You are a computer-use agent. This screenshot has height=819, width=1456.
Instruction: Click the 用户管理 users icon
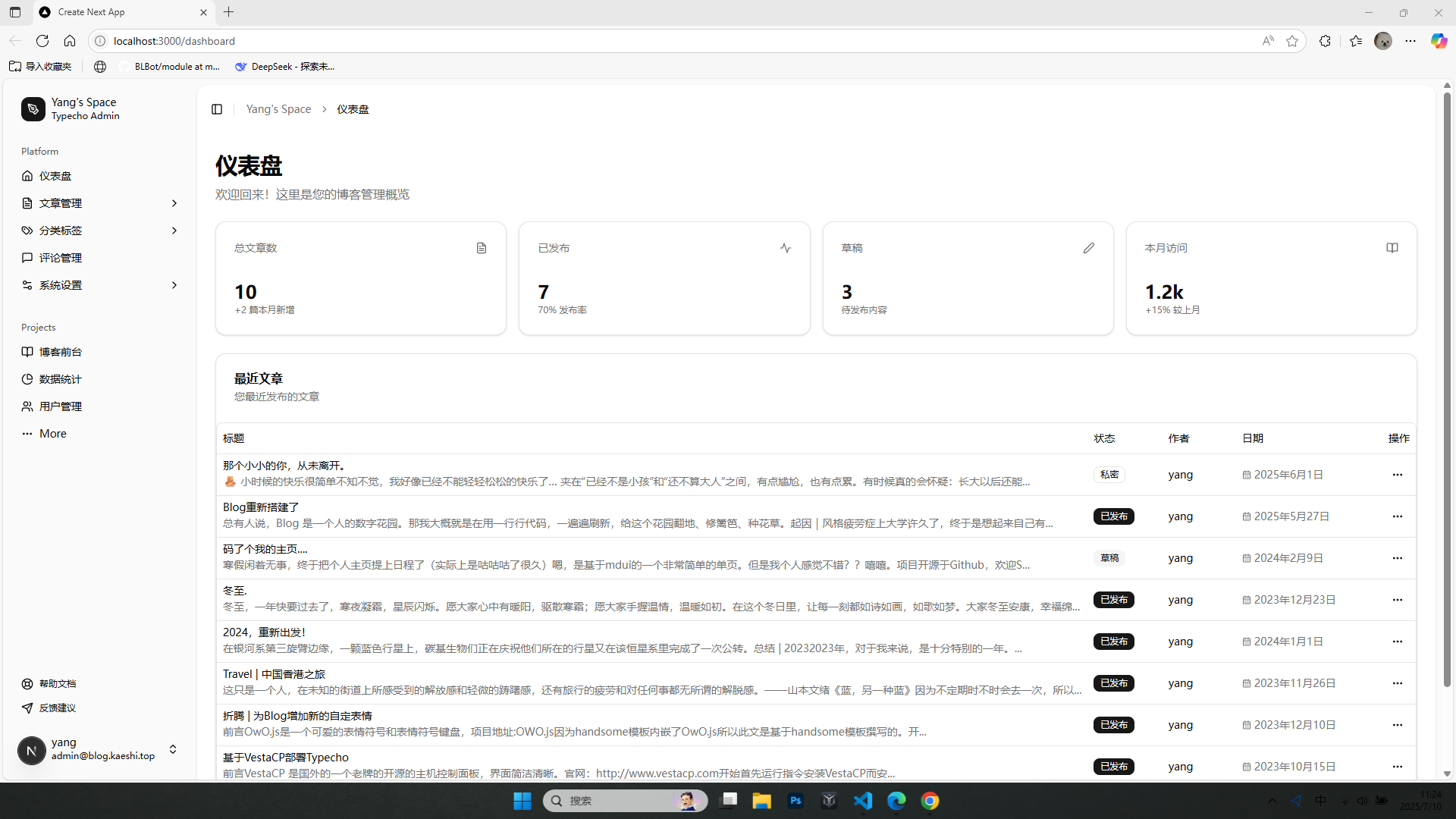click(27, 406)
